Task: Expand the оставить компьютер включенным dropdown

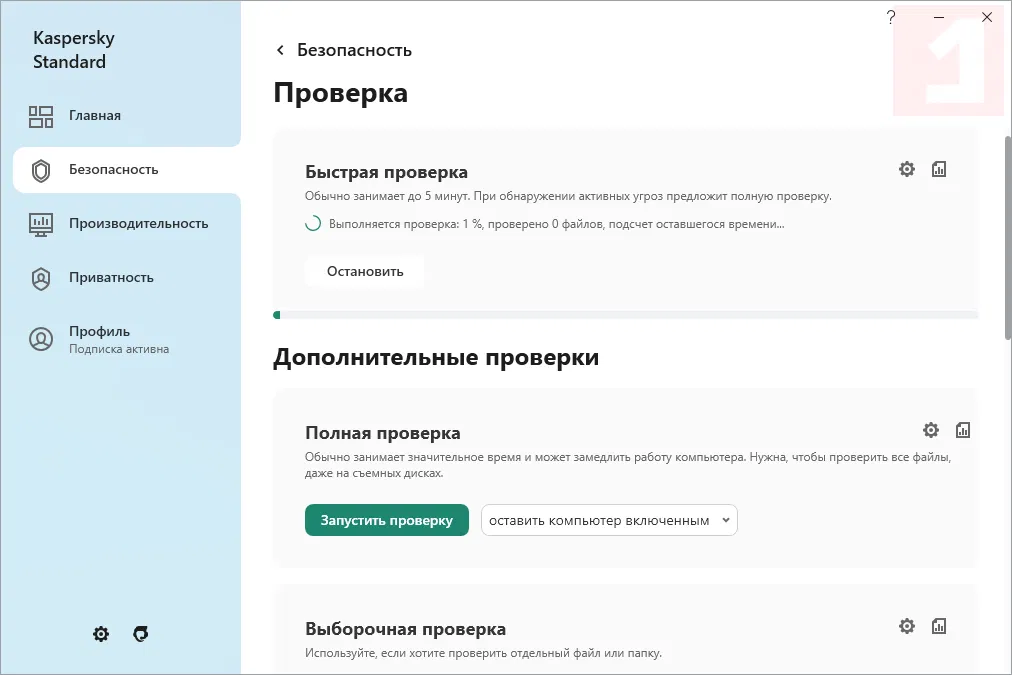Action: (x=609, y=520)
